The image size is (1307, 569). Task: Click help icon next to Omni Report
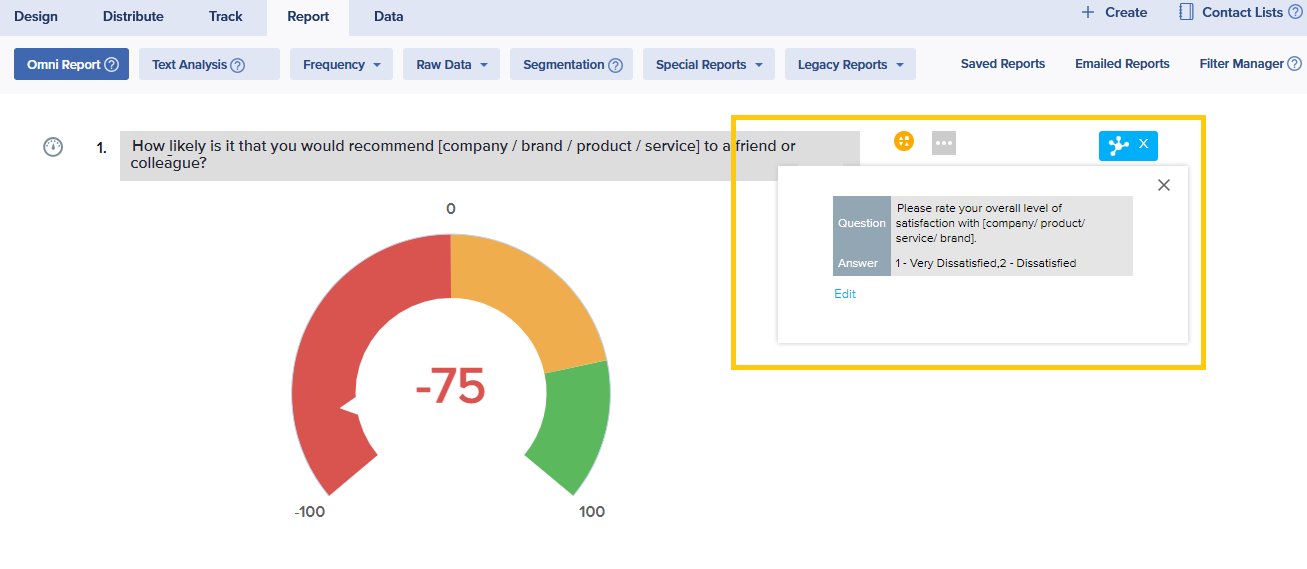tap(112, 65)
